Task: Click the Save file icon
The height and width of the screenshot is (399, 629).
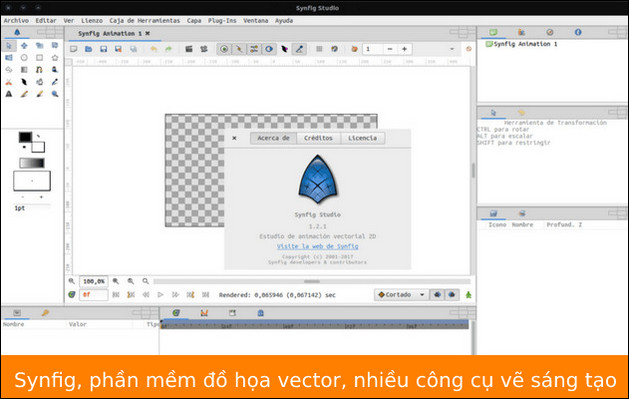Action: [x=103, y=49]
